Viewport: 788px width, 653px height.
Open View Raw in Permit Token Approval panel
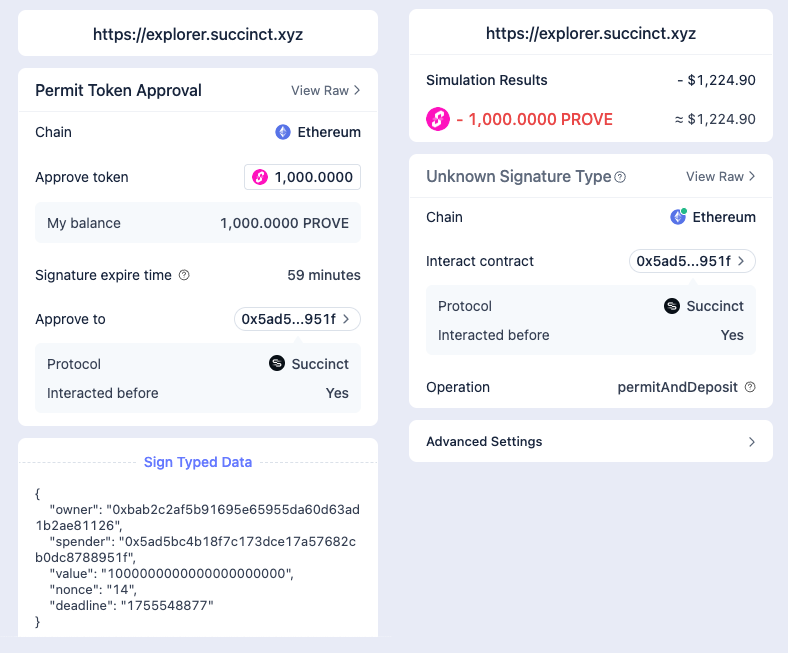tap(326, 90)
